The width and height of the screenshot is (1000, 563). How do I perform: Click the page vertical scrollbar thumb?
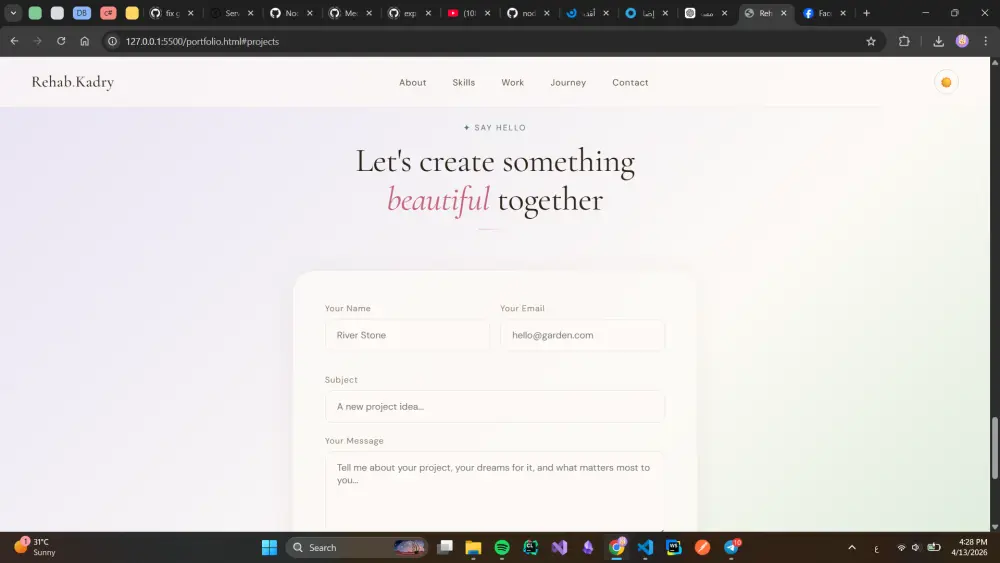coord(994,448)
